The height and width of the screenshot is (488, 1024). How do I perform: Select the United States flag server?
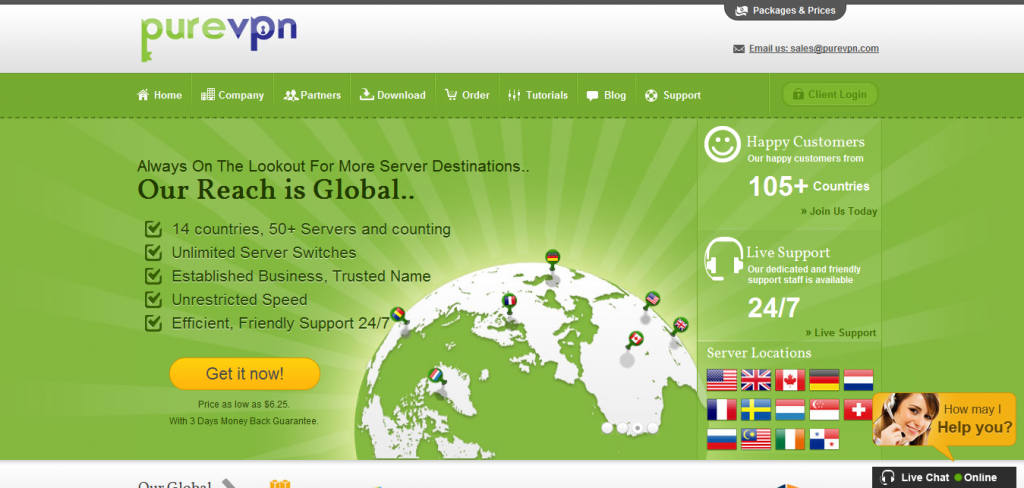[721, 380]
